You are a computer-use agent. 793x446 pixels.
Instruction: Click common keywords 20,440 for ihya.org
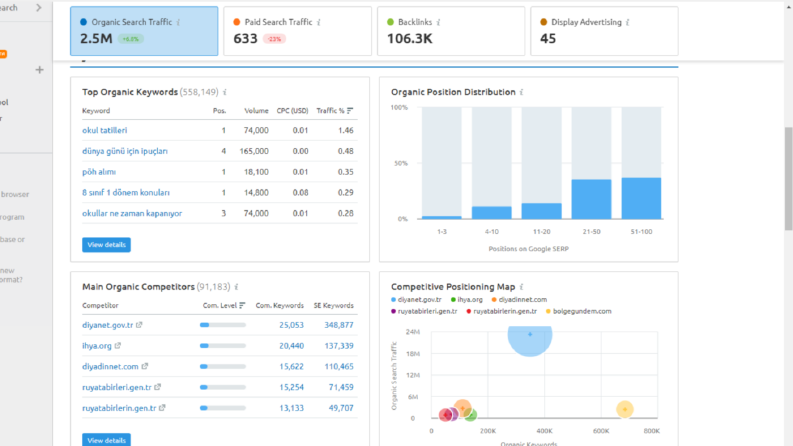[x=291, y=346]
